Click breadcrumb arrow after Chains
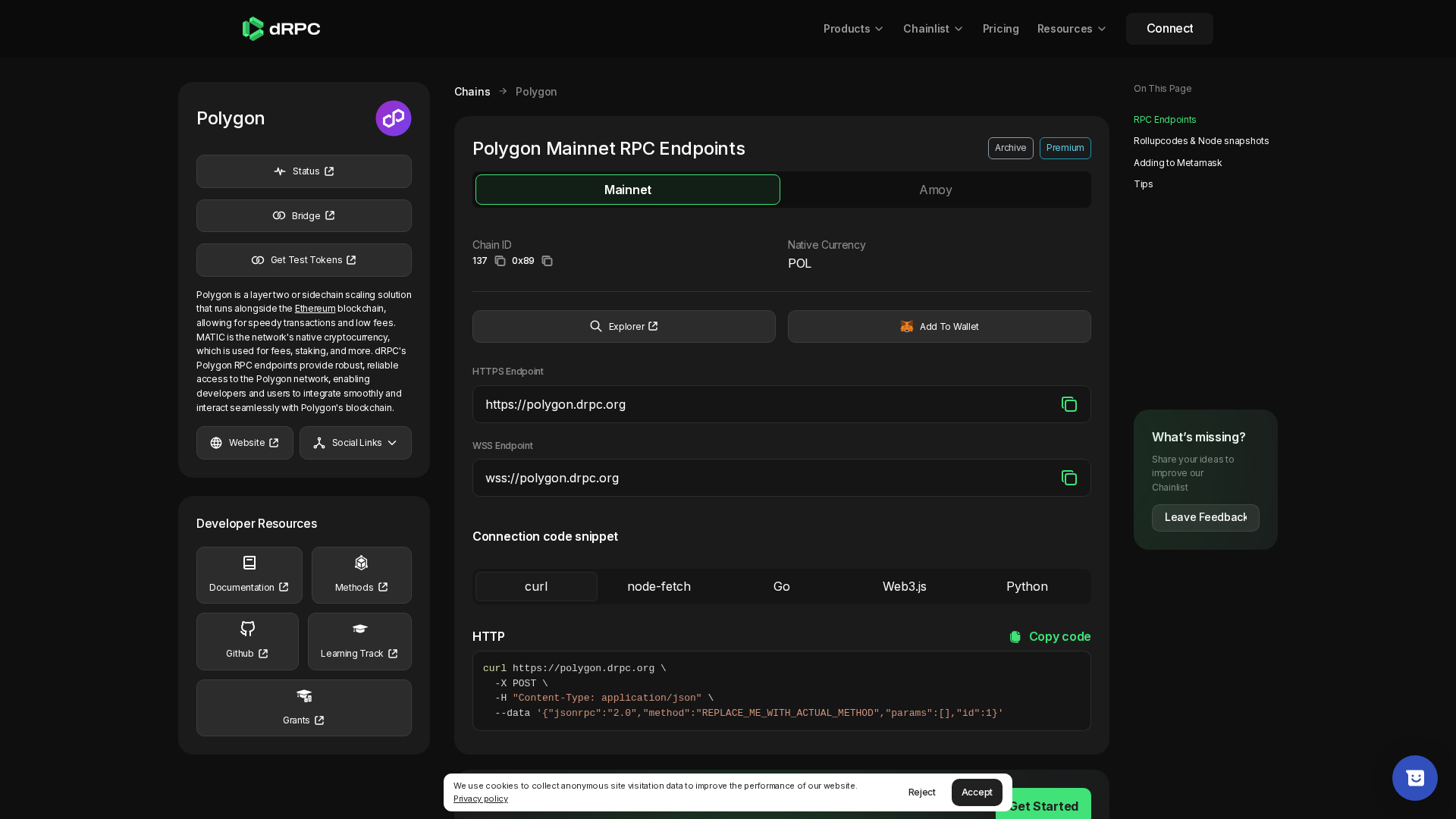Image resolution: width=1456 pixels, height=819 pixels. [503, 92]
